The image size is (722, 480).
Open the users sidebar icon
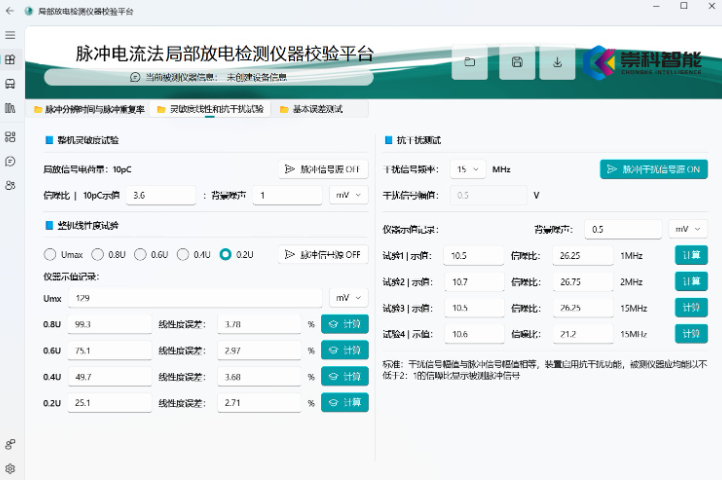[x=10, y=185]
